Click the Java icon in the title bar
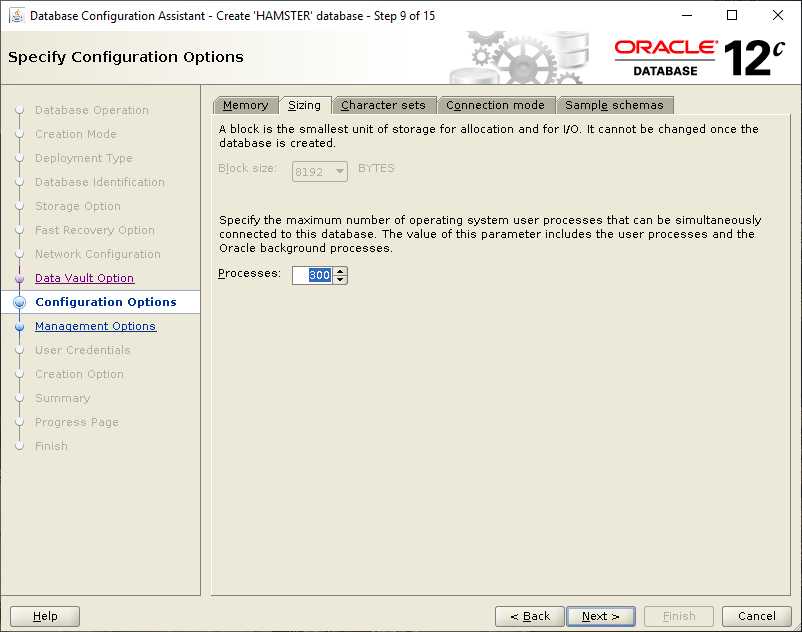The height and width of the screenshot is (632, 802). tap(17, 15)
